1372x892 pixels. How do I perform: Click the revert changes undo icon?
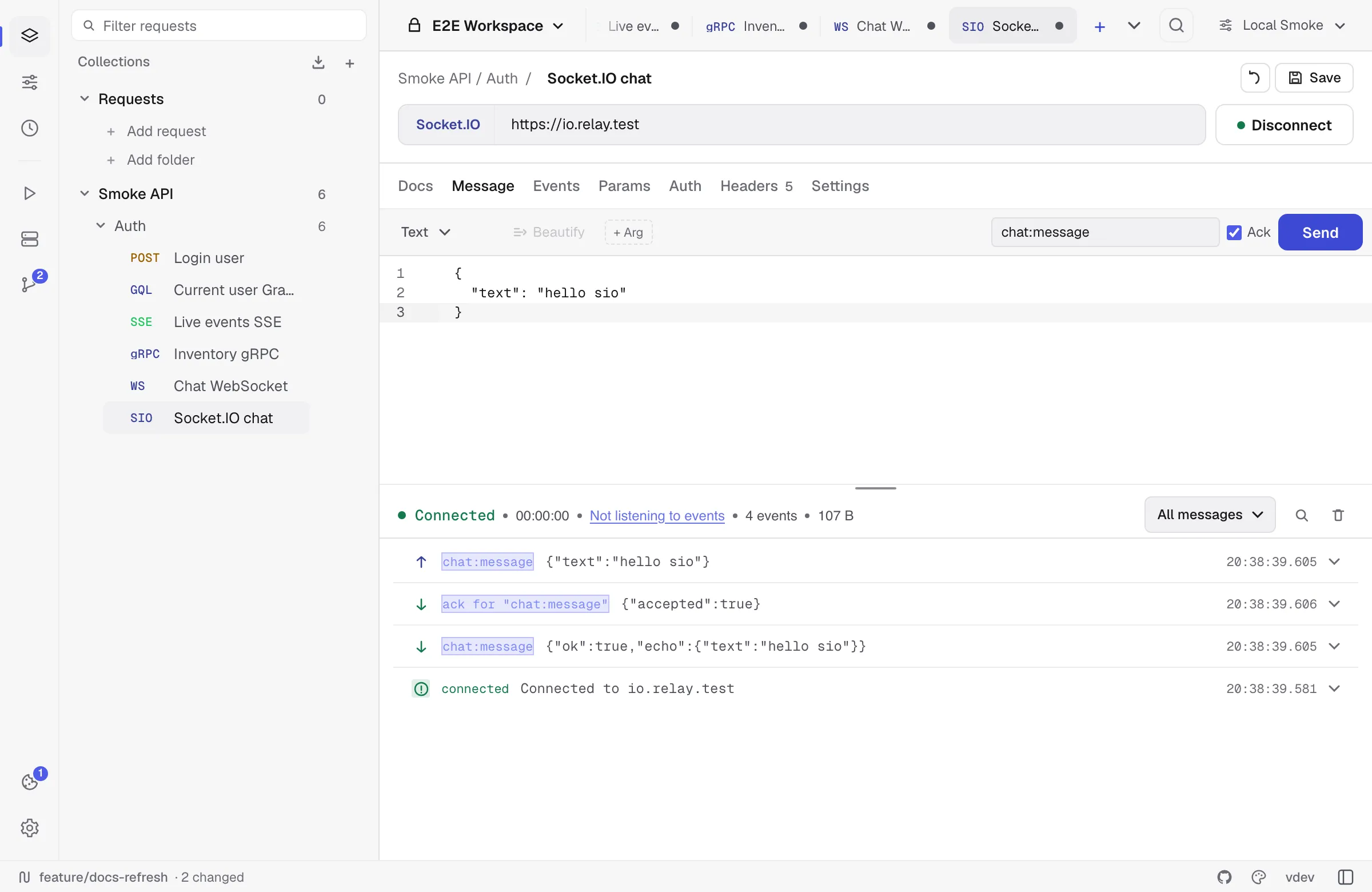1254,78
